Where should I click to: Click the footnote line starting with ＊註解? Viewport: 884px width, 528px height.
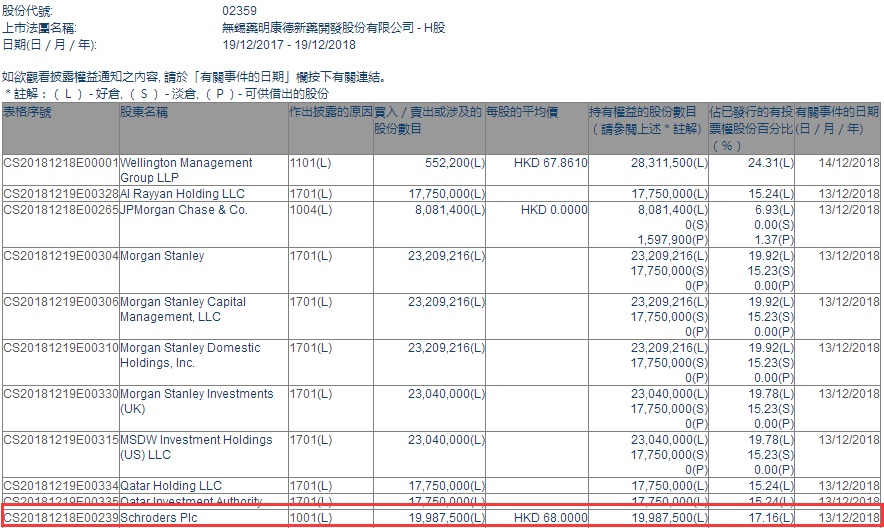[167, 94]
